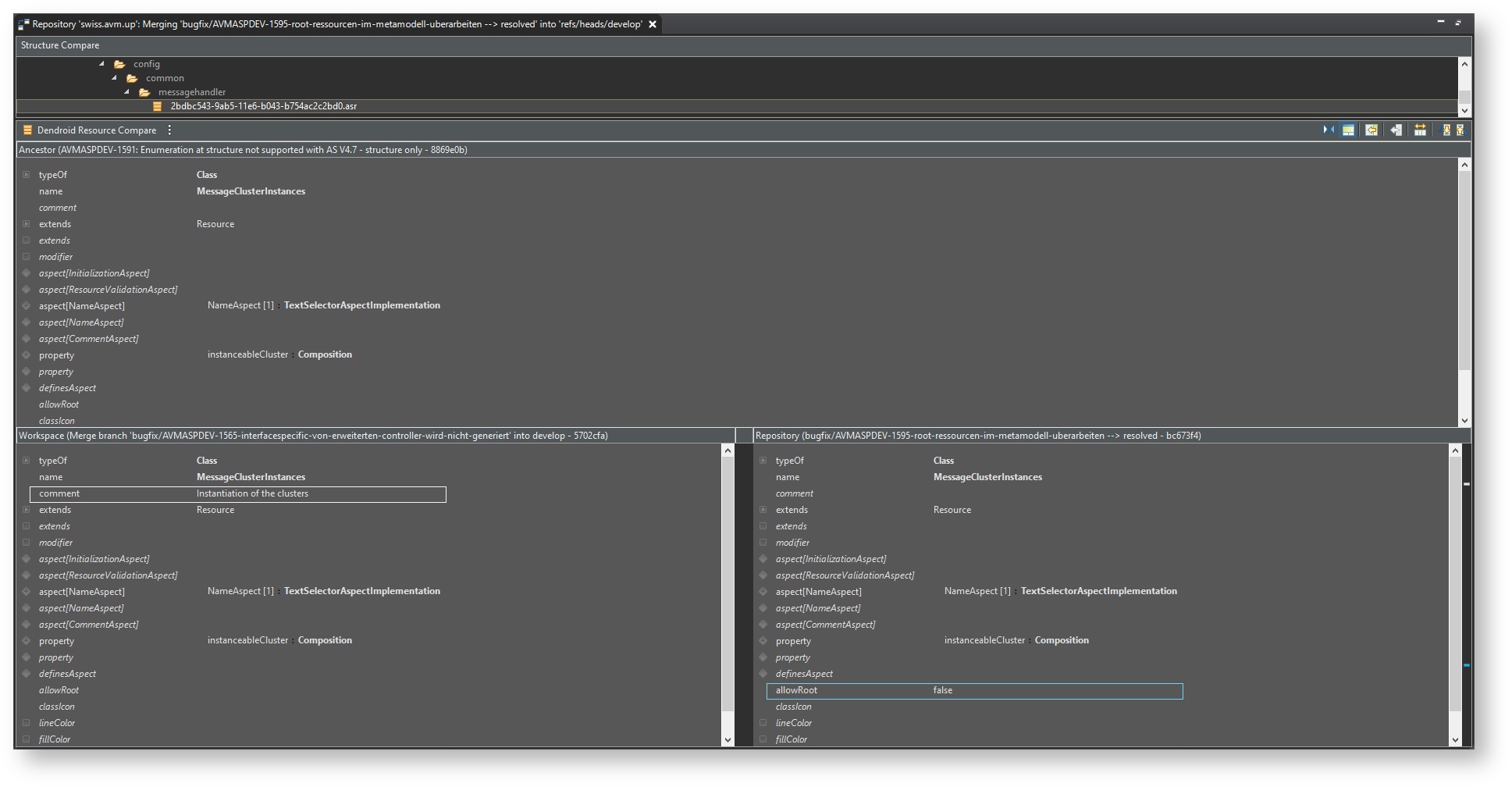
Task: Minimize the compare editor view
Action: coord(1441,22)
